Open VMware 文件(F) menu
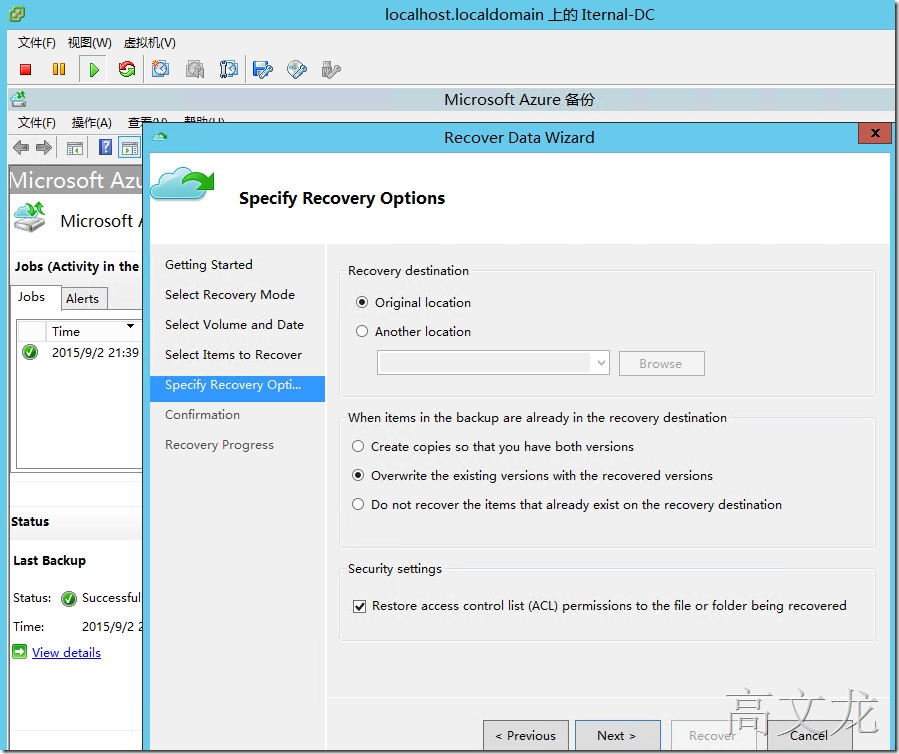 point(37,42)
